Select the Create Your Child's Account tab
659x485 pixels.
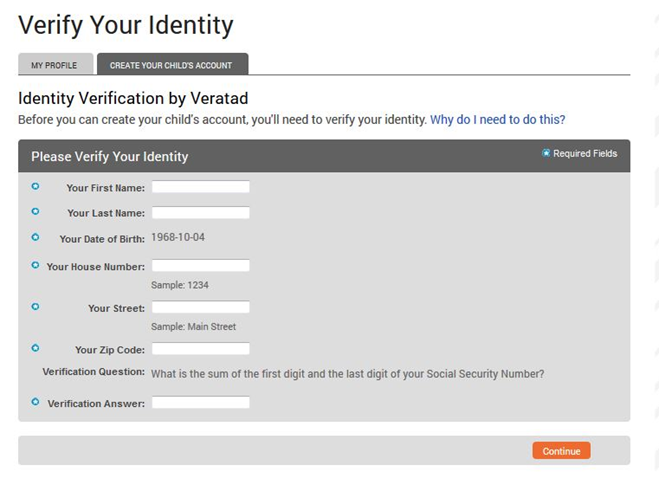pos(171,65)
